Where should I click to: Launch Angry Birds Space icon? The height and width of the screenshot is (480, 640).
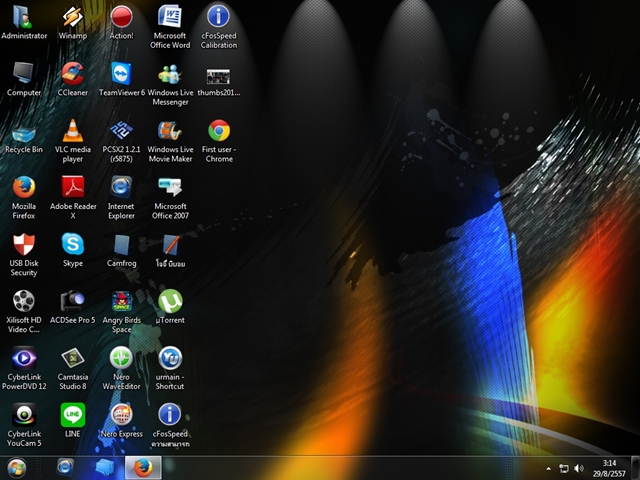tap(121, 301)
